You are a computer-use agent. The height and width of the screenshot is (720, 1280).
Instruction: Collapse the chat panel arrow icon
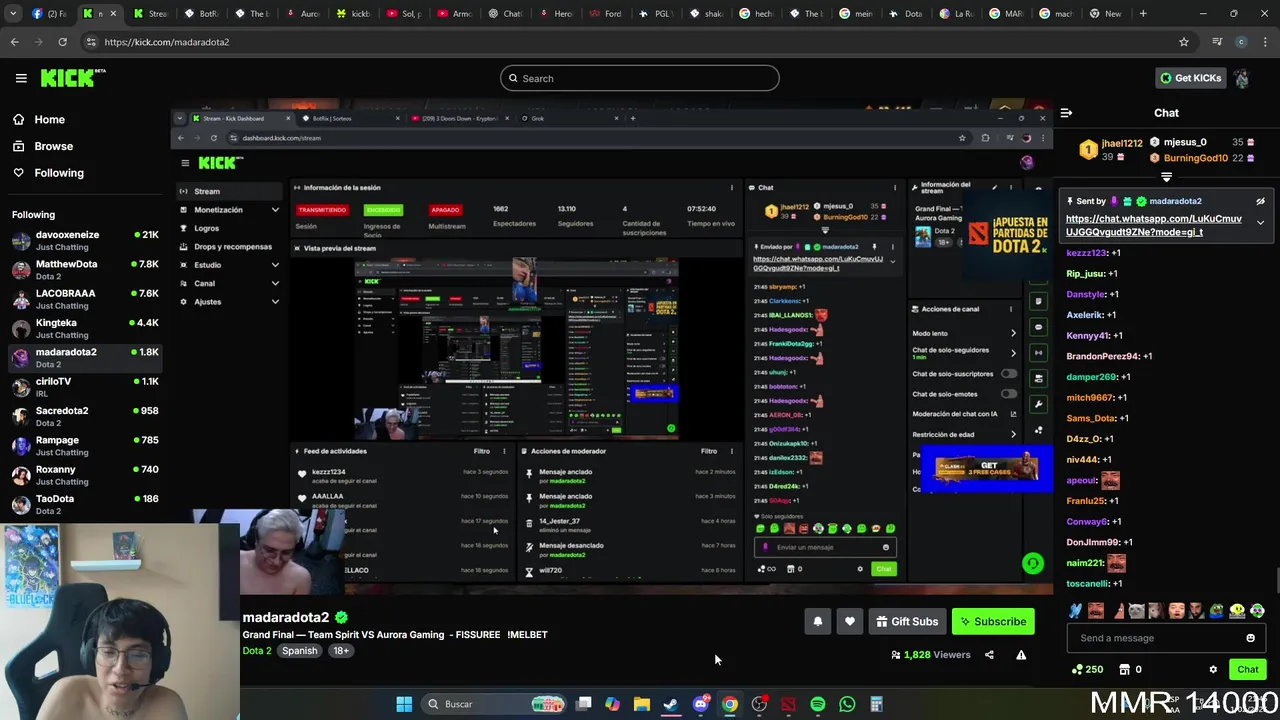[1066, 113]
